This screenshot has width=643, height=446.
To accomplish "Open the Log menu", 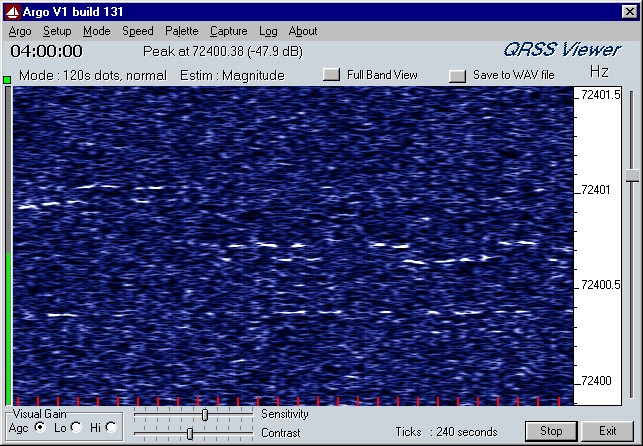I will click(x=268, y=31).
